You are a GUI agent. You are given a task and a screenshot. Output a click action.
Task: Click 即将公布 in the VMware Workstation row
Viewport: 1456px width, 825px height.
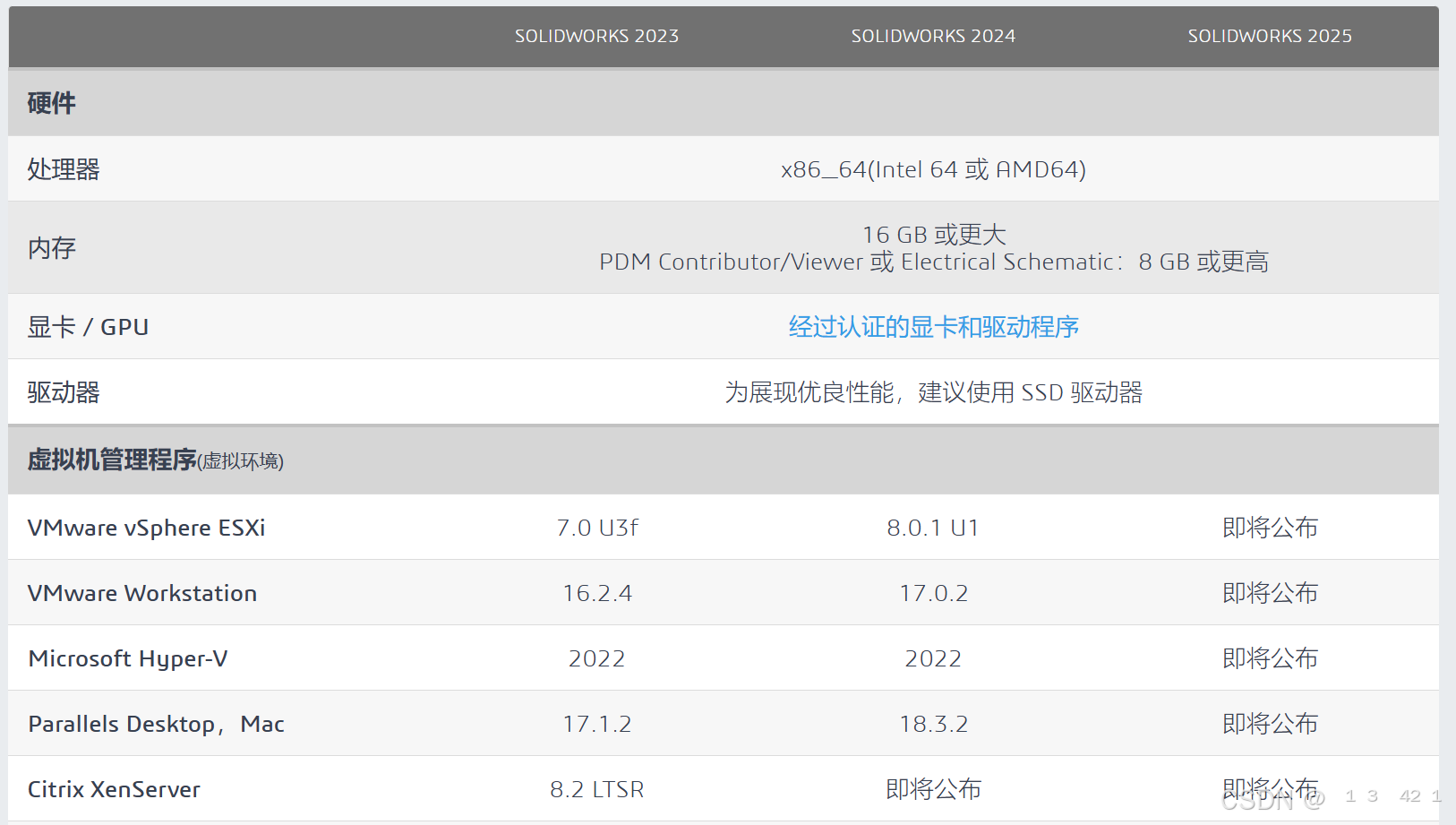(x=1270, y=593)
